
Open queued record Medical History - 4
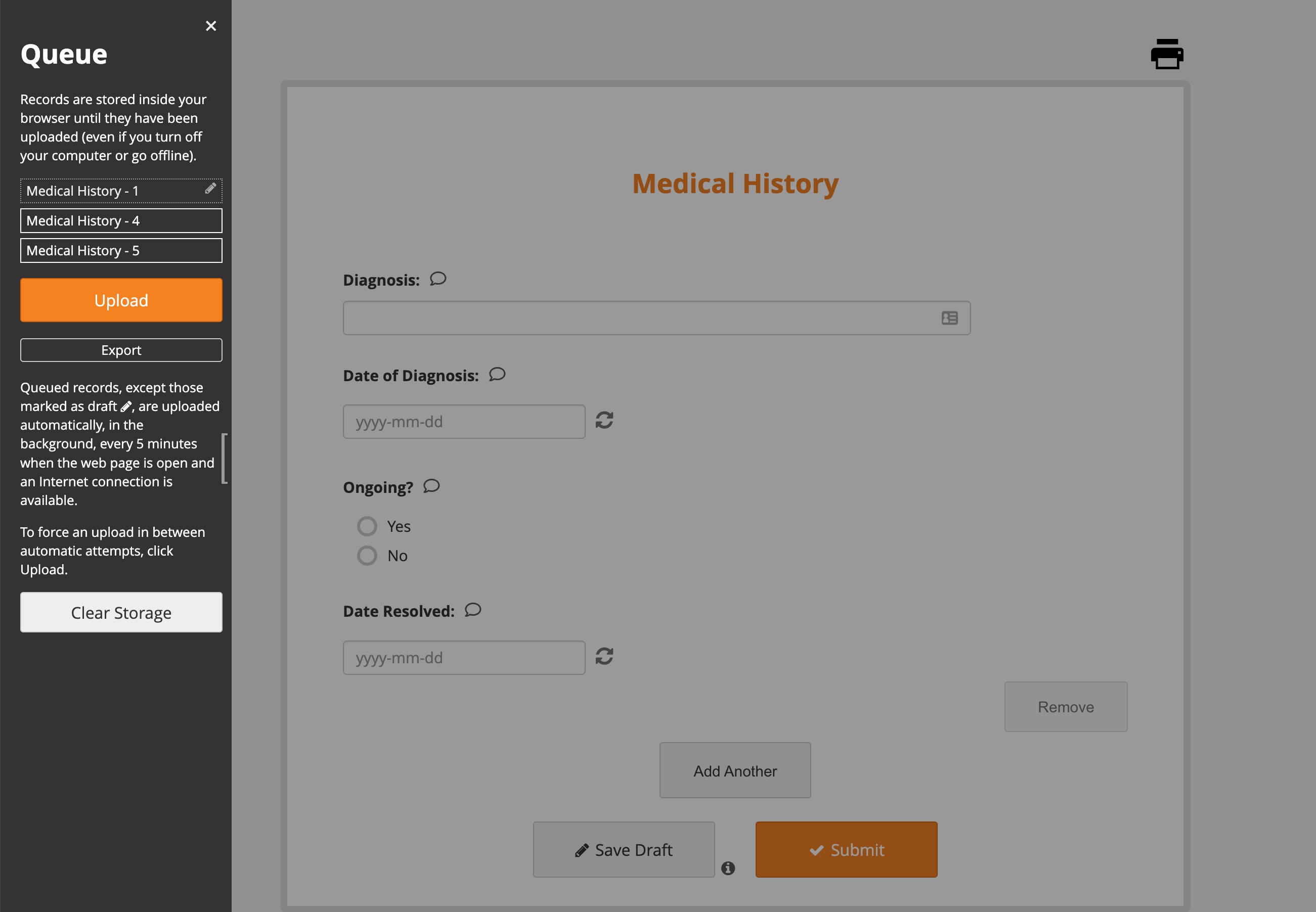121,220
